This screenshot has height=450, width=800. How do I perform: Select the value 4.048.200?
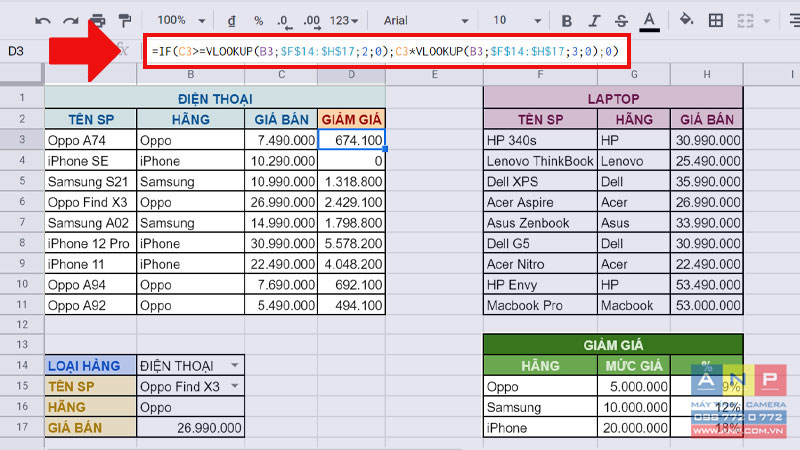(352, 264)
